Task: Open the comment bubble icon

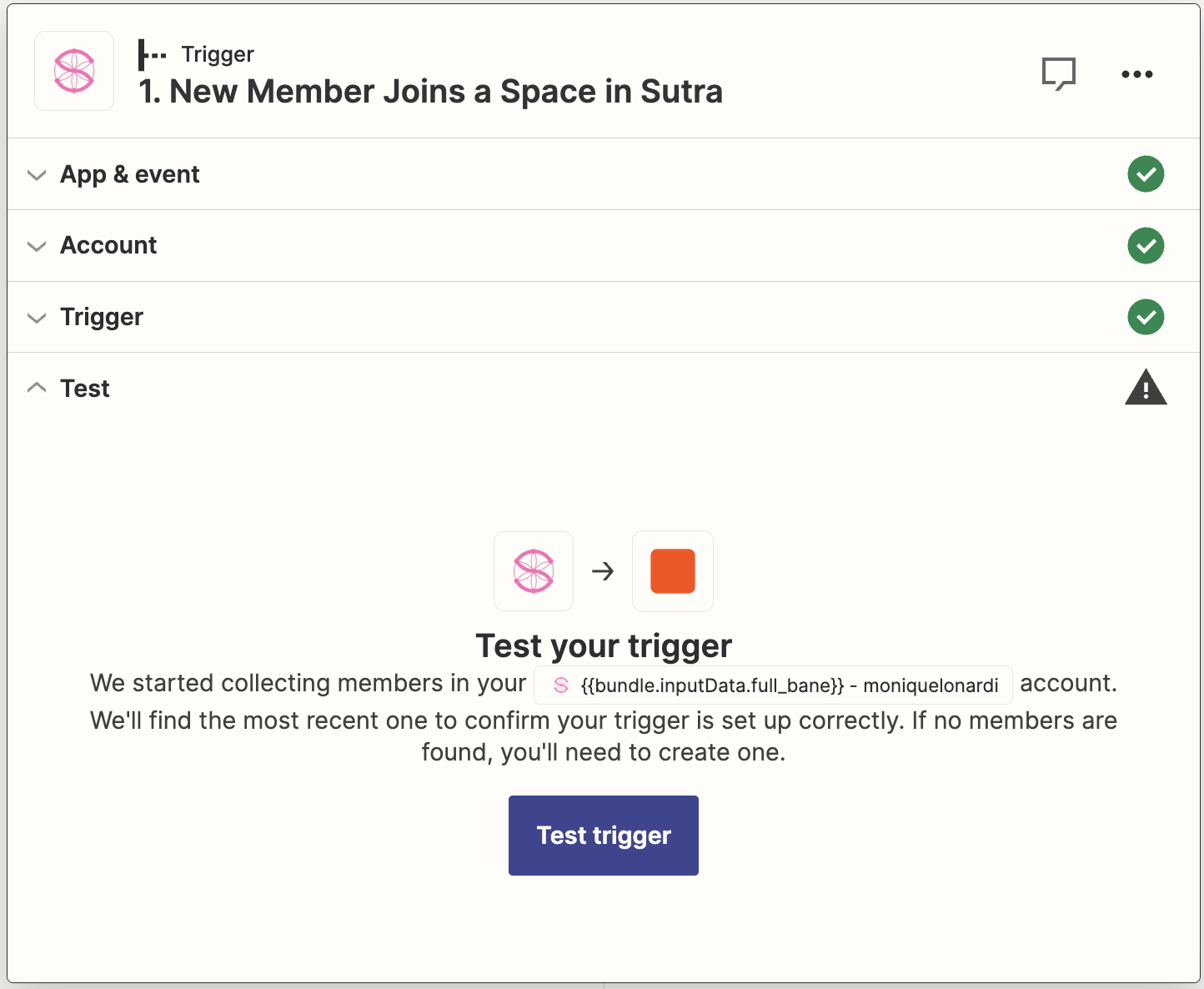Action: (1059, 74)
